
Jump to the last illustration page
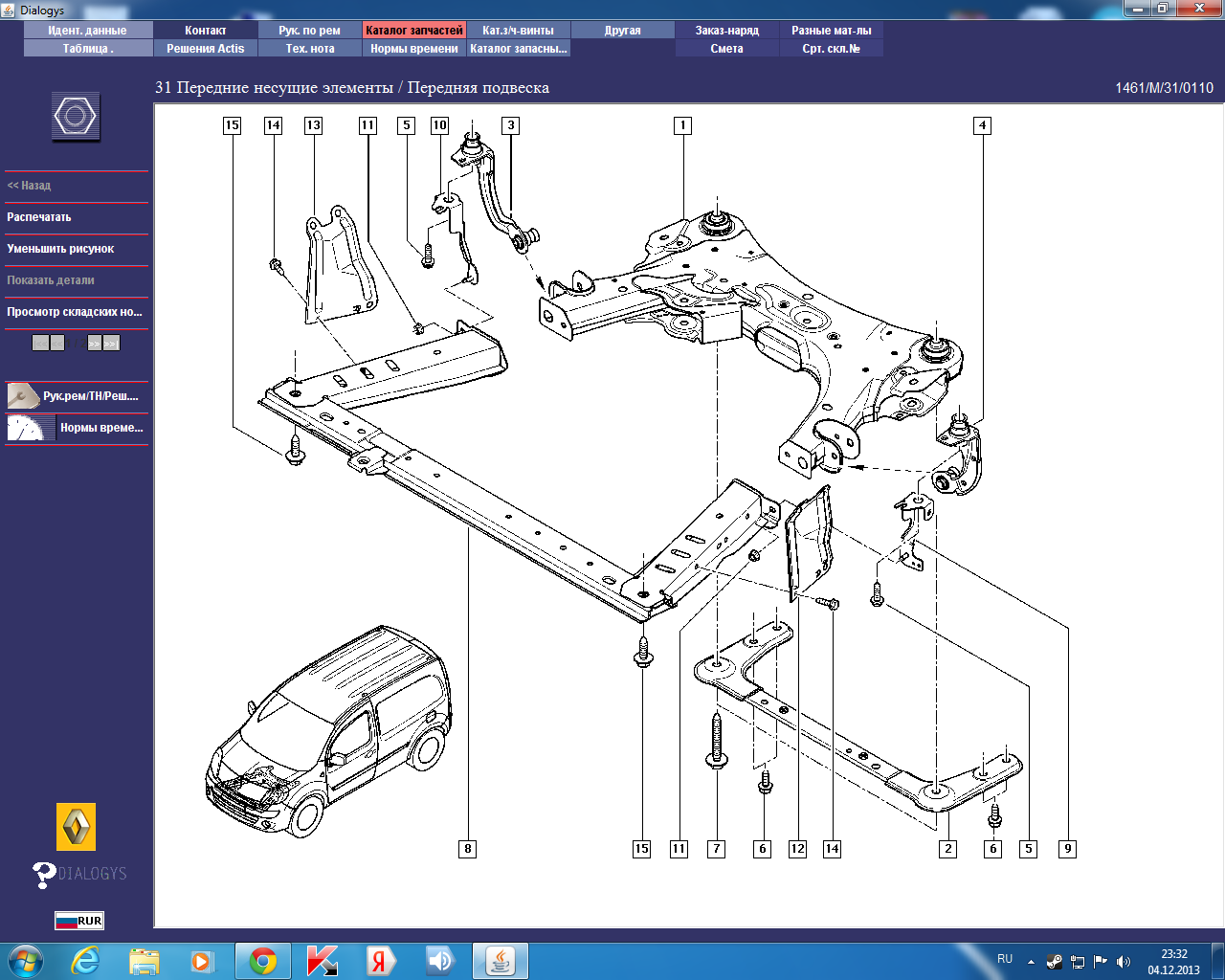[112, 343]
